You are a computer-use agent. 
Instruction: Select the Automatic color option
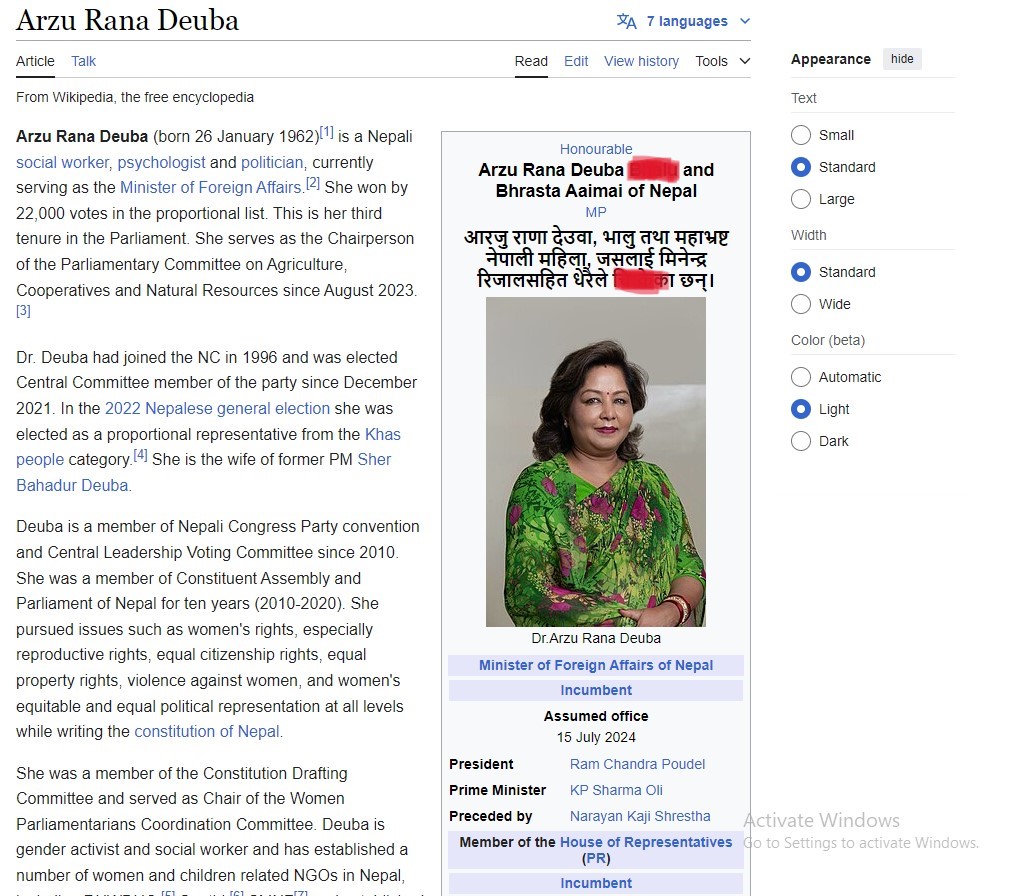tap(801, 377)
